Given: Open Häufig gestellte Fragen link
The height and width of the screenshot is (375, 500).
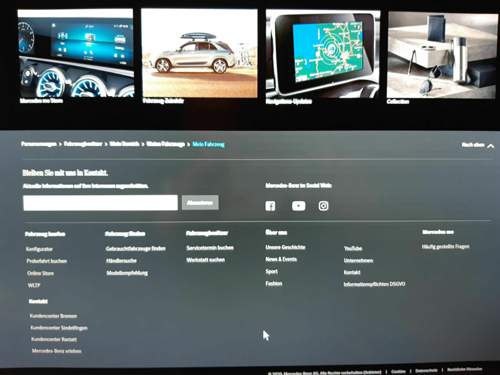Looking at the screenshot, I should coord(445,247).
